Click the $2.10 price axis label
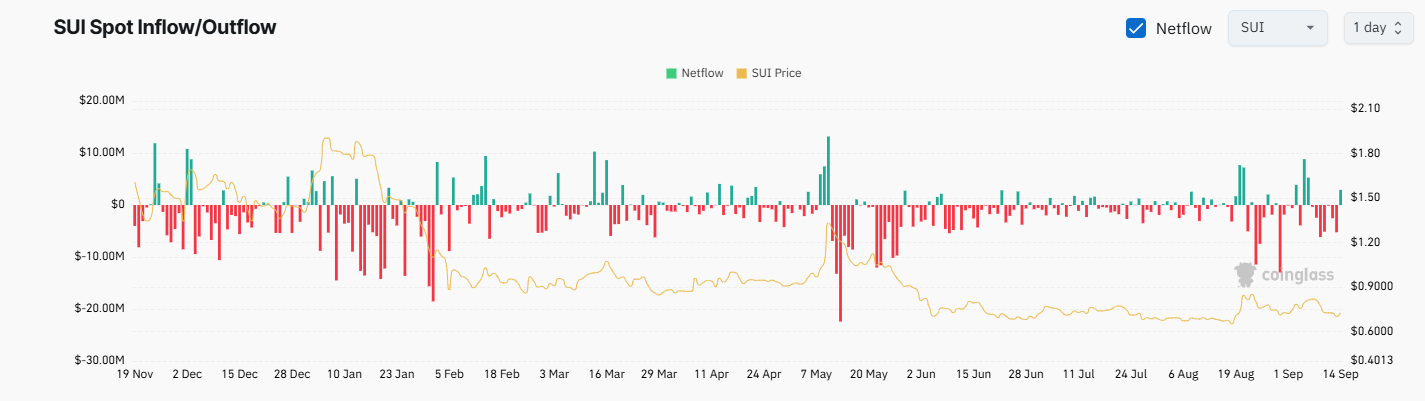The height and width of the screenshot is (401, 1425). click(x=1368, y=108)
